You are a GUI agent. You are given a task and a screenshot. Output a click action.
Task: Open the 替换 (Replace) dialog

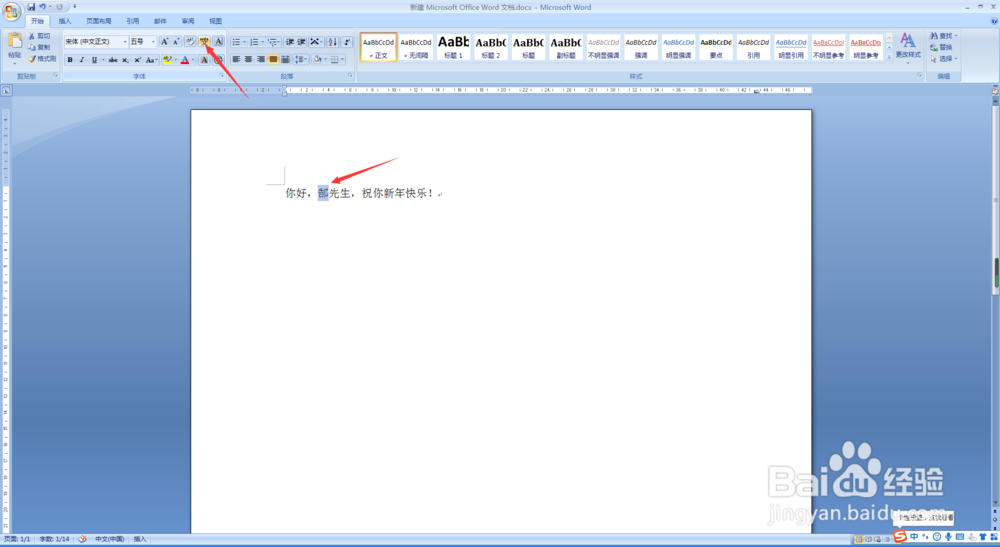pyautogui.click(x=941, y=47)
